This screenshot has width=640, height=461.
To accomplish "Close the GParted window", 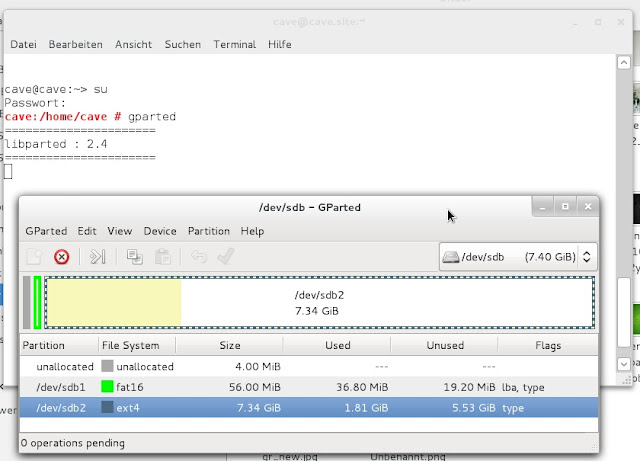I will (588, 207).
